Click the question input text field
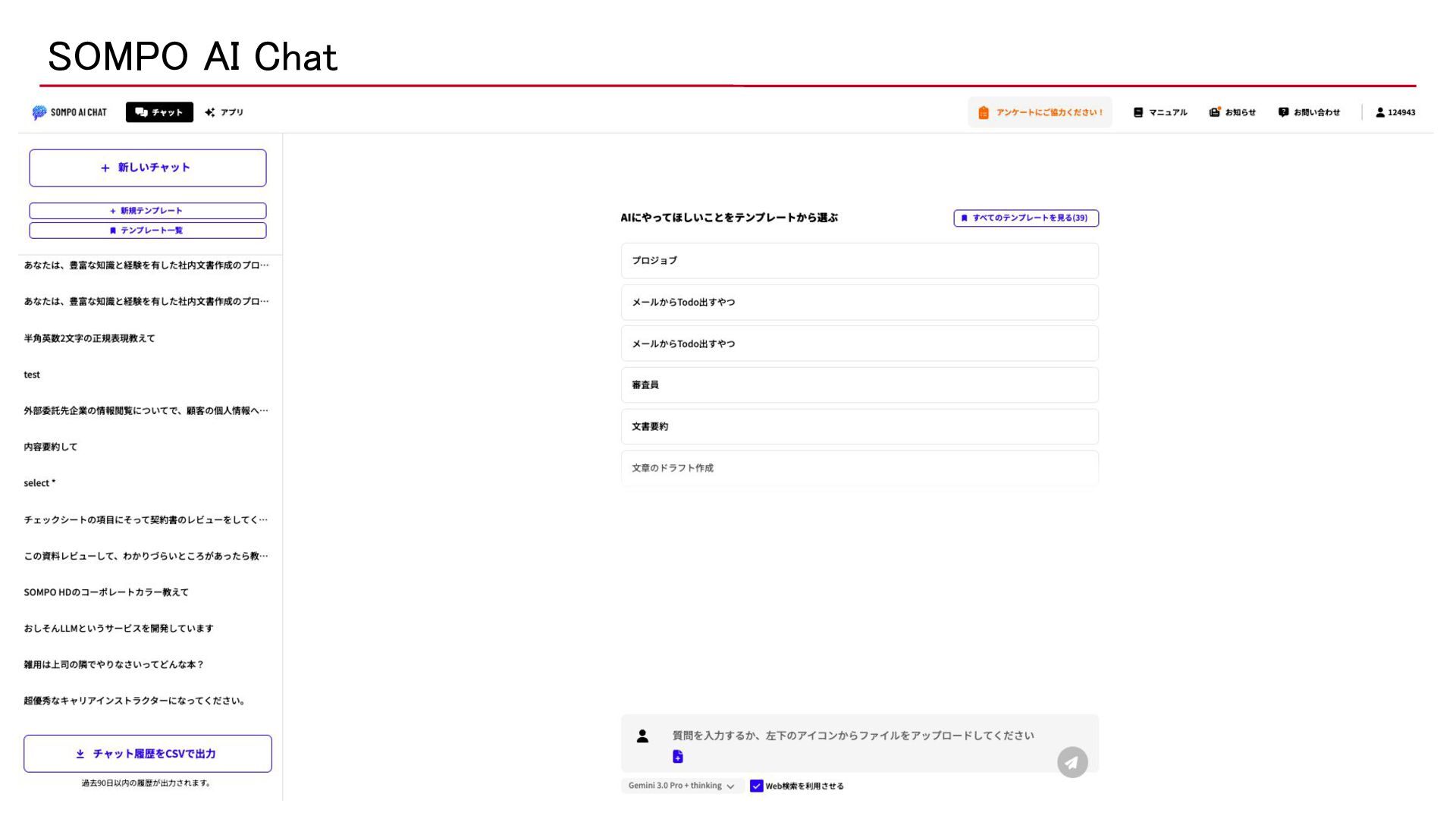The height and width of the screenshot is (819, 1456). pos(853,736)
